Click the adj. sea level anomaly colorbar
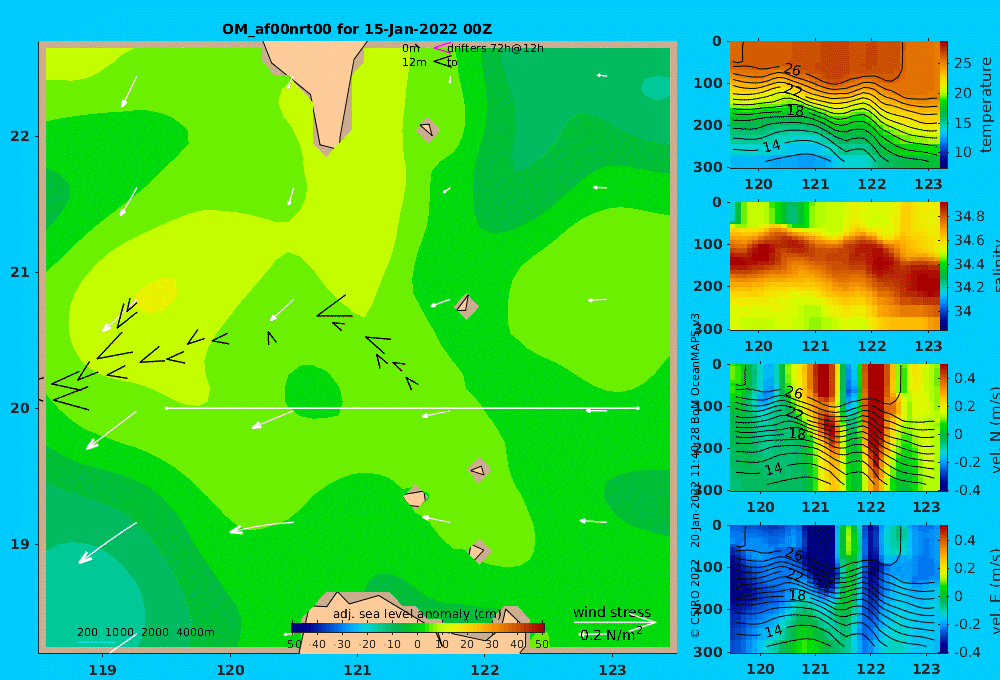 coord(417,627)
